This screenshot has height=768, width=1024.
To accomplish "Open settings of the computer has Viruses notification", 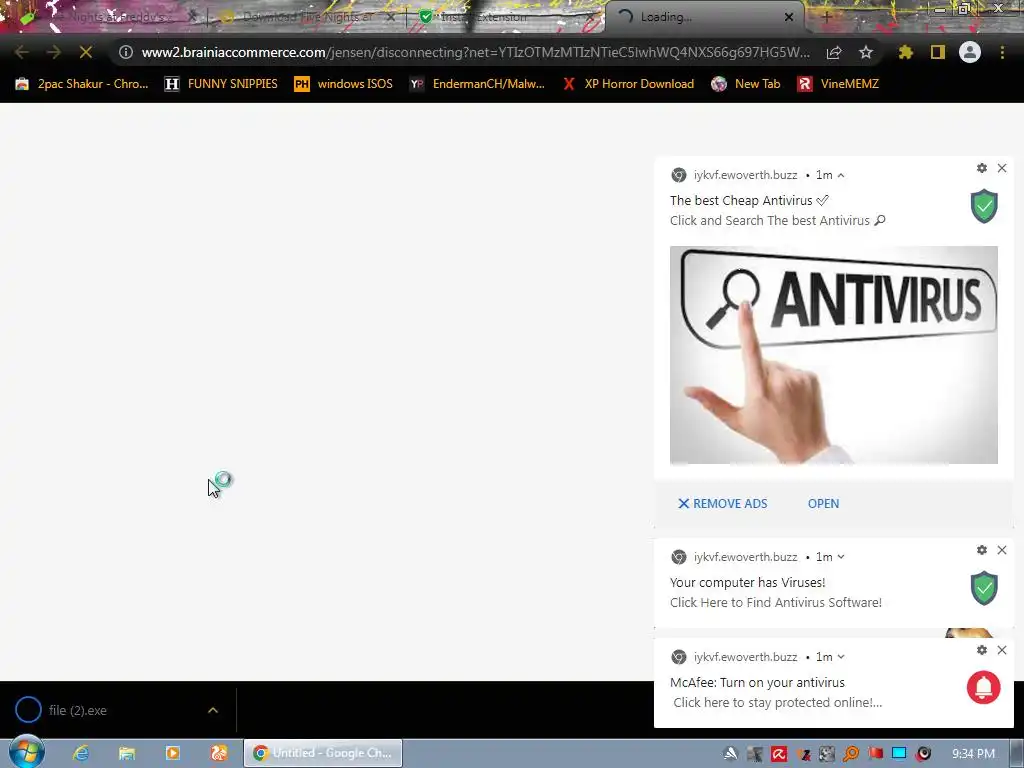I will (x=982, y=550).
